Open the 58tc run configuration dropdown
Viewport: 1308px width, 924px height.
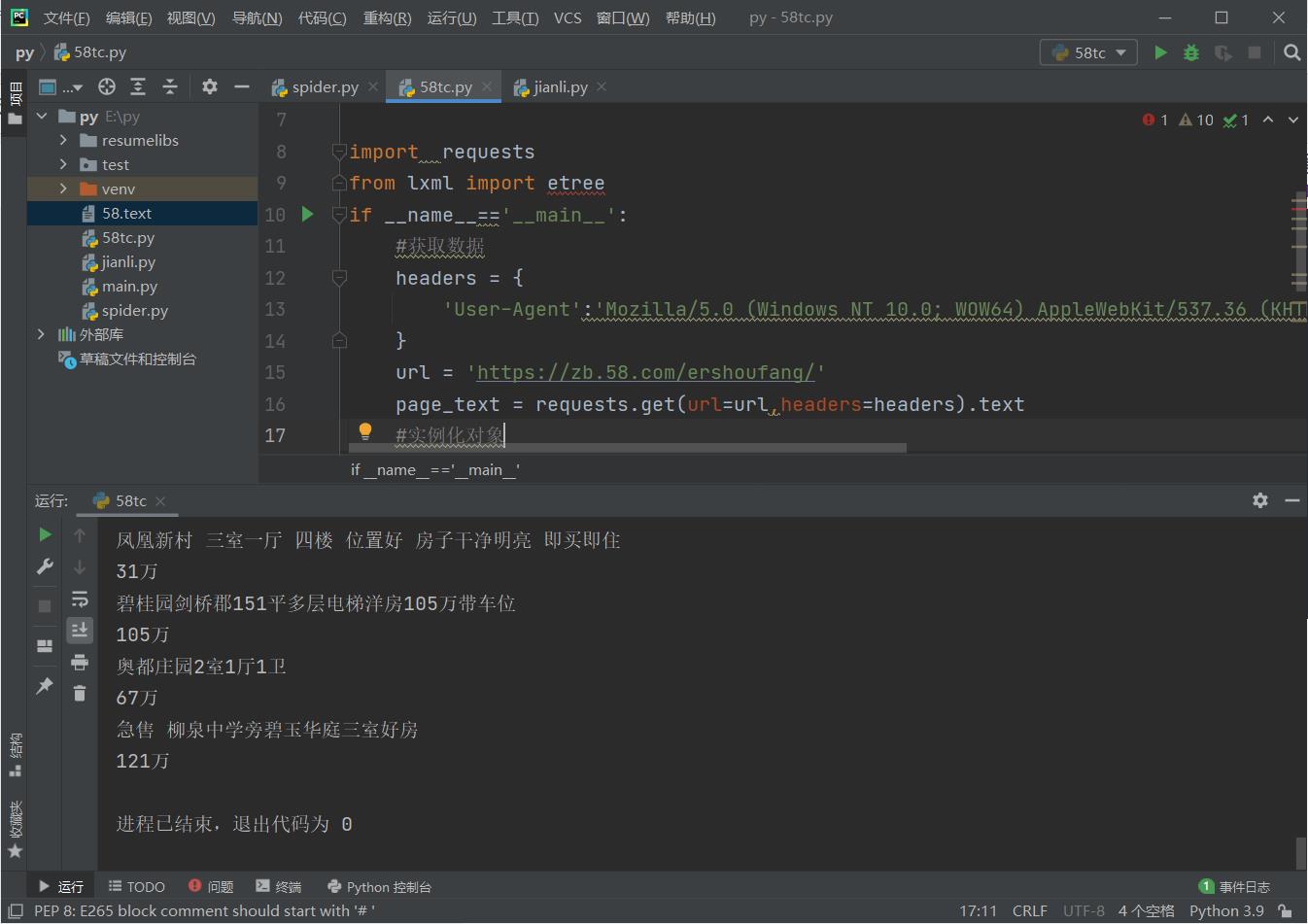[1088, 52]
